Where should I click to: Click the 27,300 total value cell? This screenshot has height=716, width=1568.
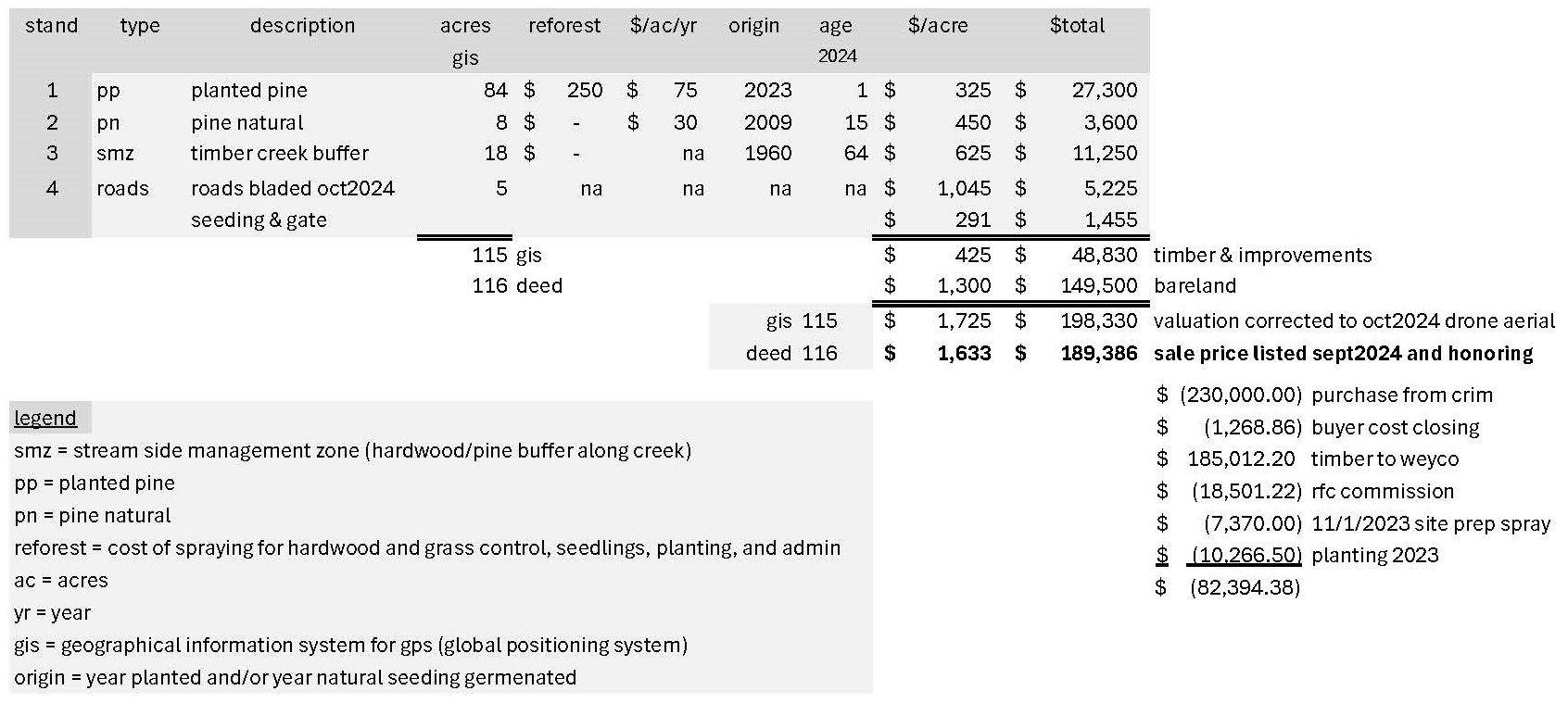(x=1104, y=91)
